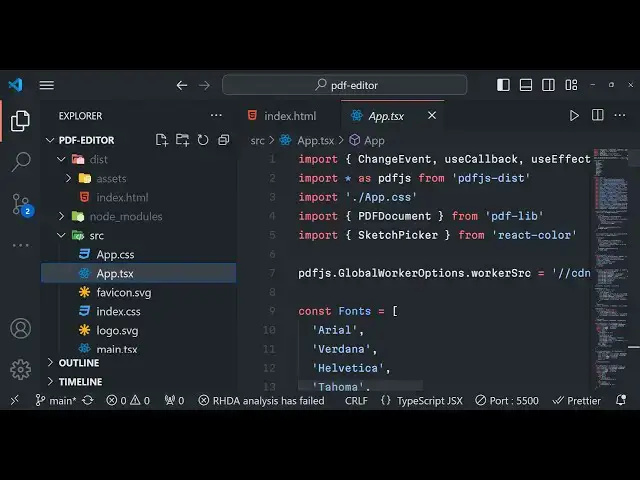
Task: Click the ports forwarded 0 indicator
Action: (x=174, y=400)
